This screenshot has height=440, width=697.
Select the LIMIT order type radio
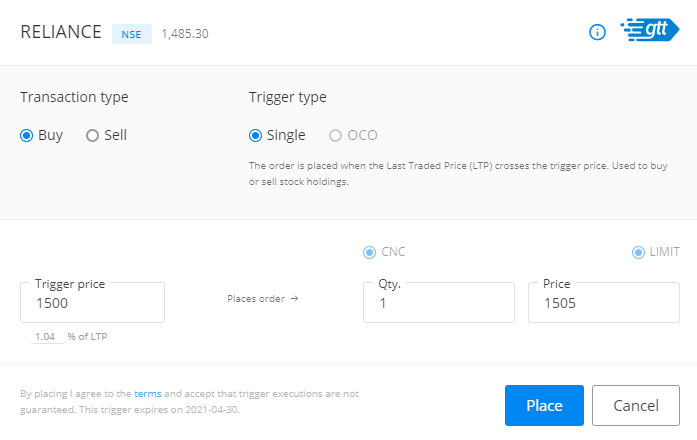tap(638, 252)
